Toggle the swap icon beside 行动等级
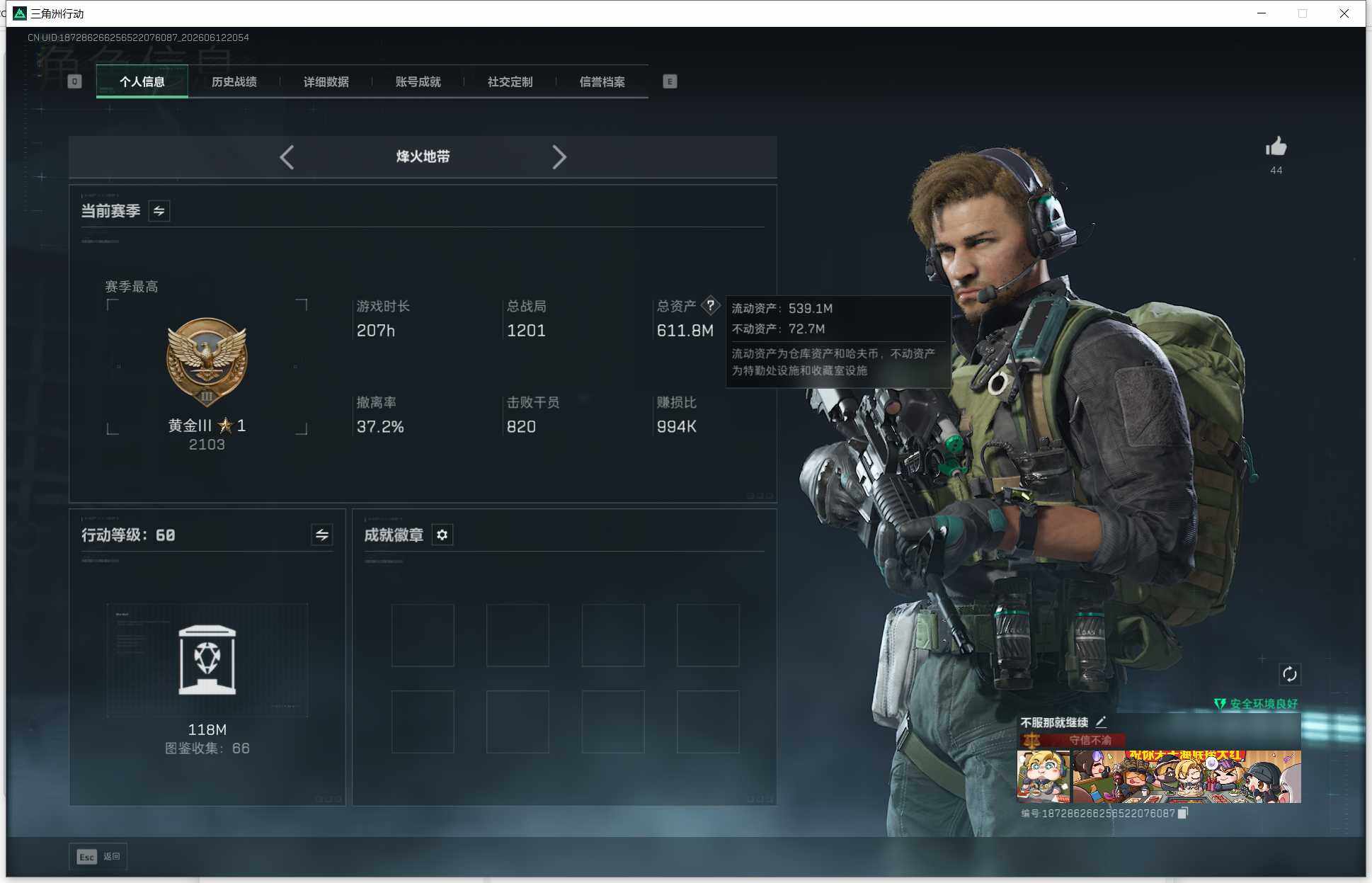 pos(322,535)
